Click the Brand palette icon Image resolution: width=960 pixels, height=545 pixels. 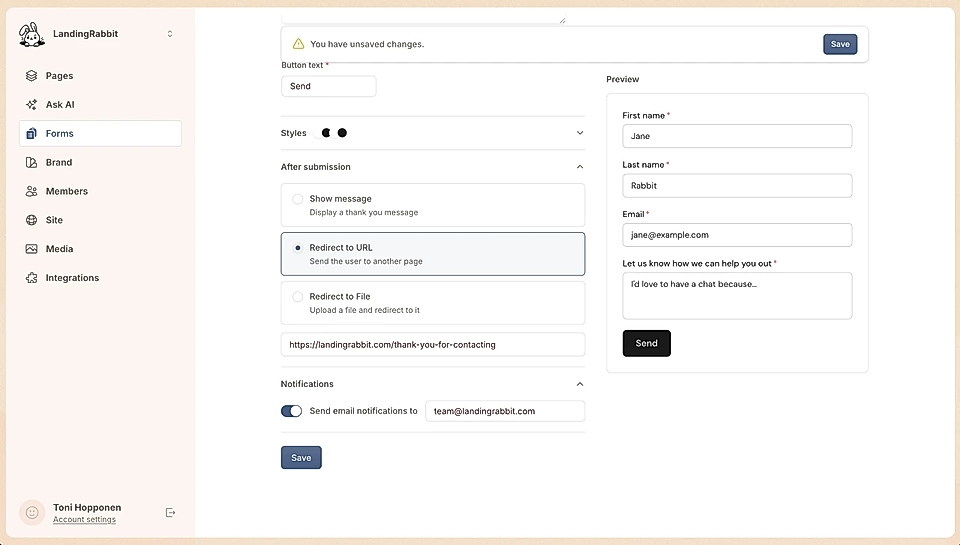[31, 162]
